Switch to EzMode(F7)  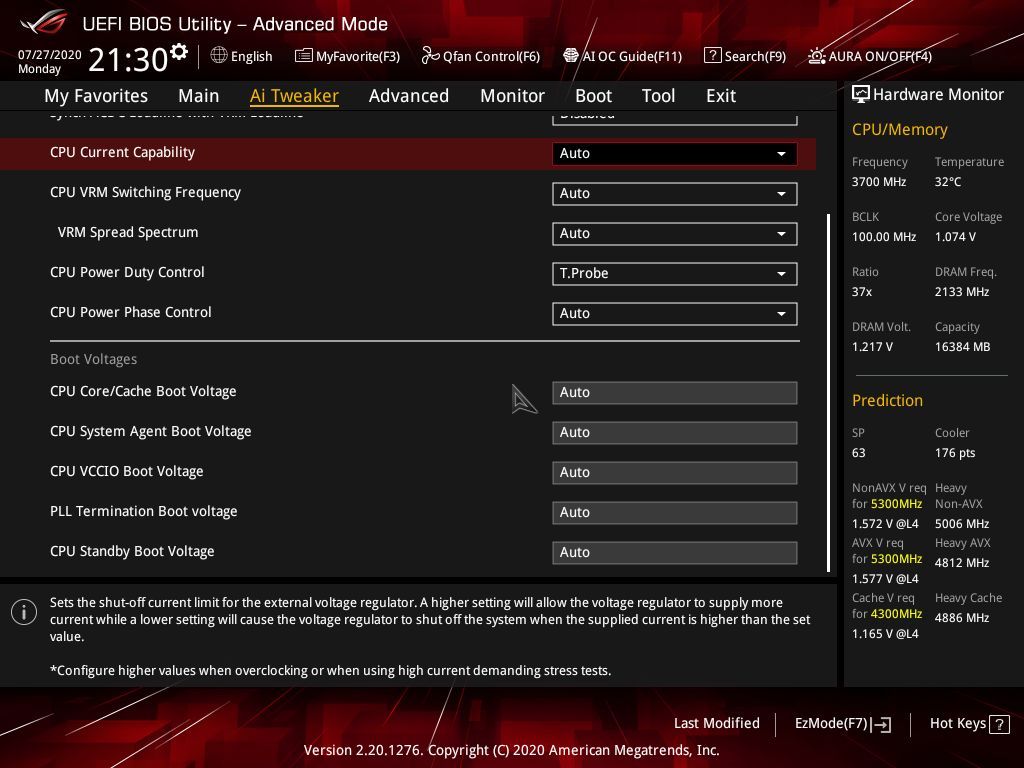[x=842, y=724]
